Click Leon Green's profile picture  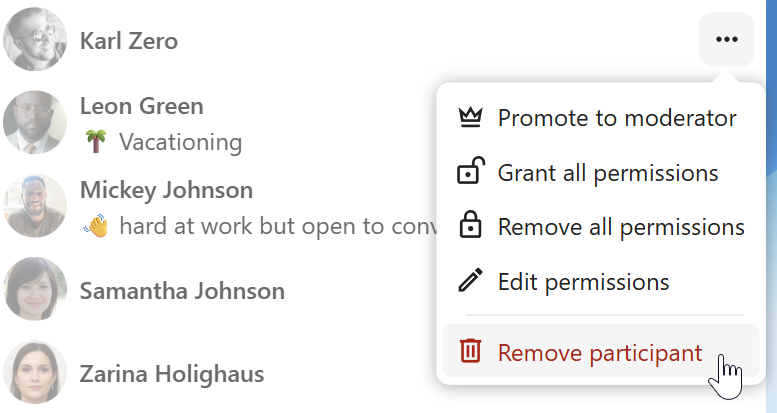pos(35,124)
